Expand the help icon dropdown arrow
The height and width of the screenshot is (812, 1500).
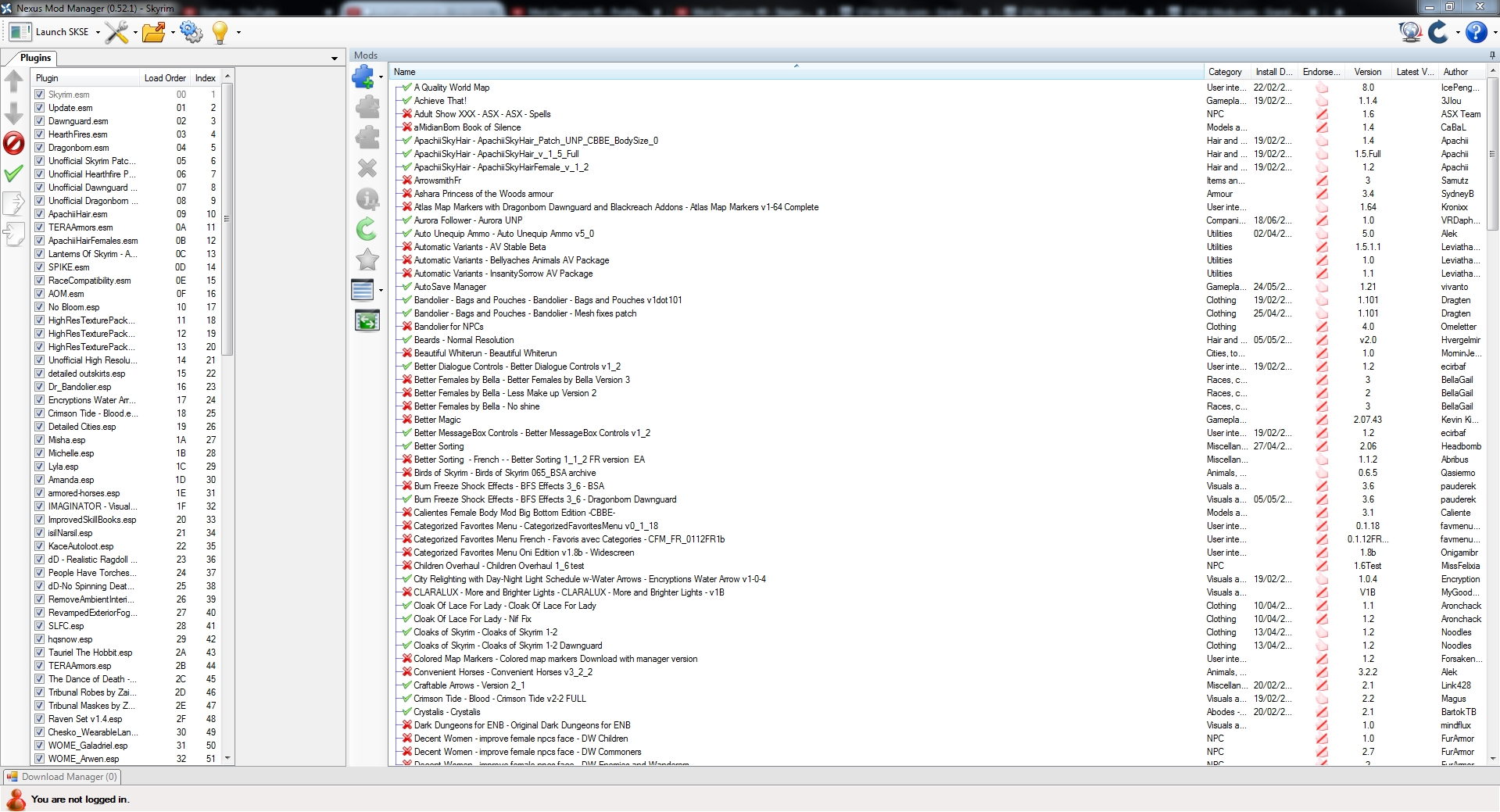(x=1495, y=33)
